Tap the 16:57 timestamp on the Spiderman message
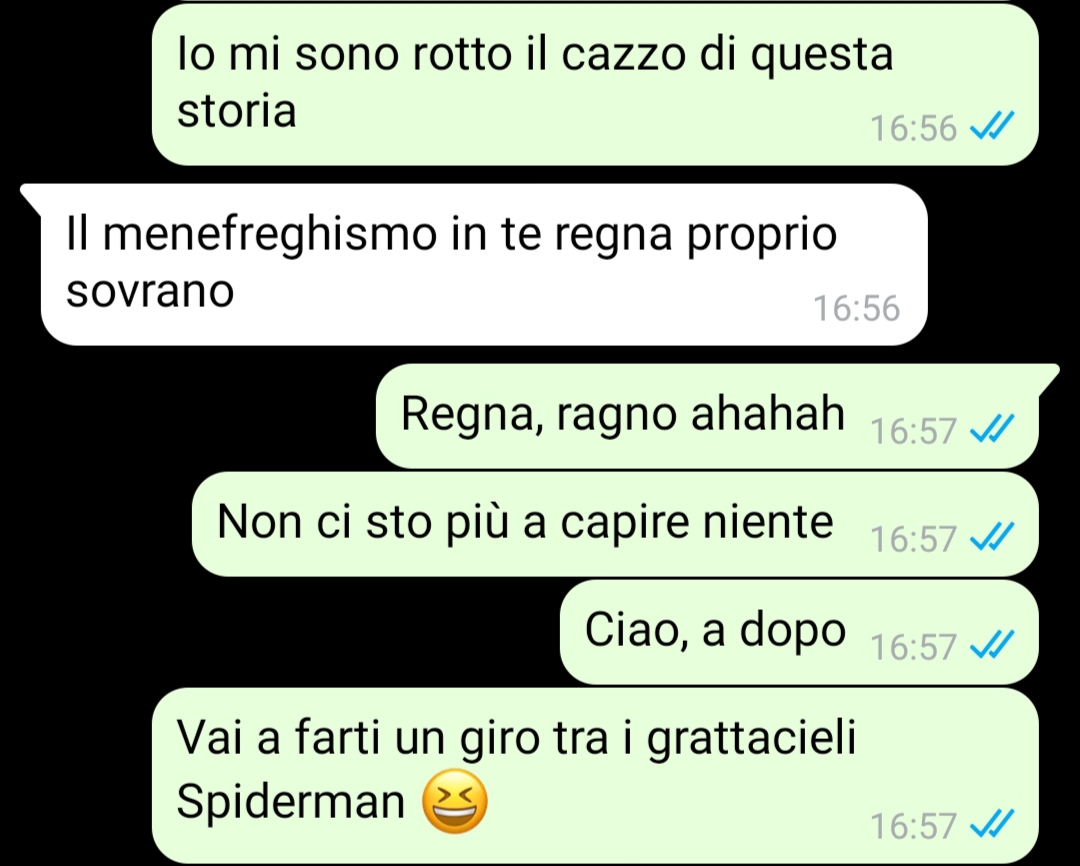1080x866 pixels. click(913, 825)
